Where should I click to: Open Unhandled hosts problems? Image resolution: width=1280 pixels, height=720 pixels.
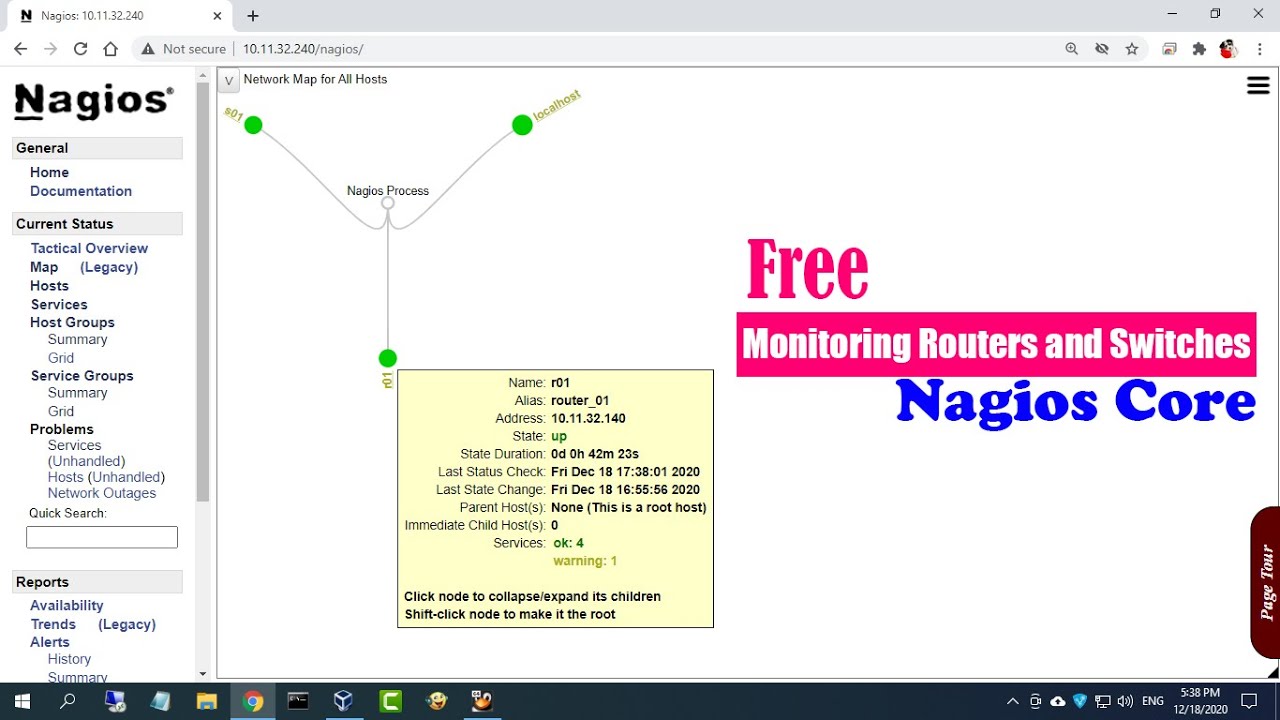pyautogui.click(x=126, y=477)
